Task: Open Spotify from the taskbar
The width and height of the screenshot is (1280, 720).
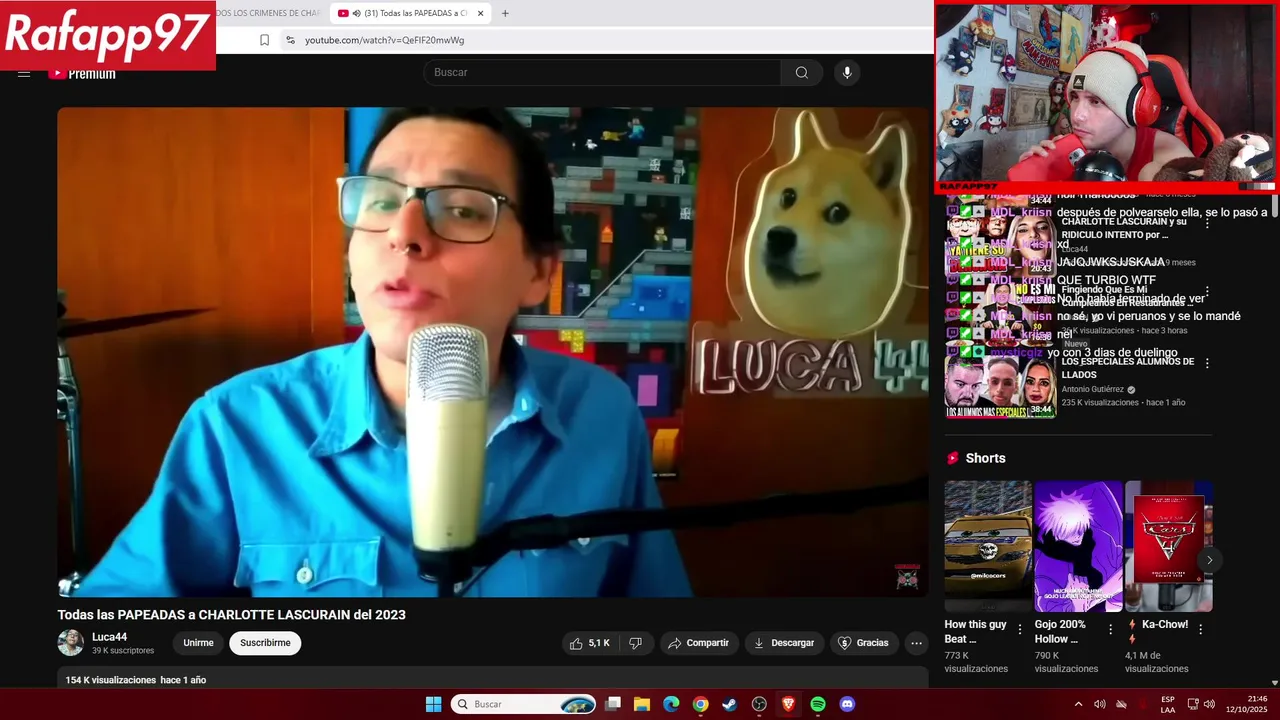Action: [x=818, y=704]
